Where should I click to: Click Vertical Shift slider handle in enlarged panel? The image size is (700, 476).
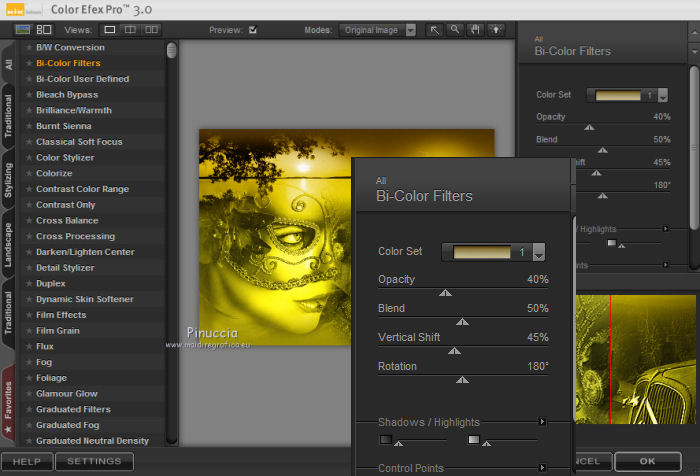pos(454,351)
